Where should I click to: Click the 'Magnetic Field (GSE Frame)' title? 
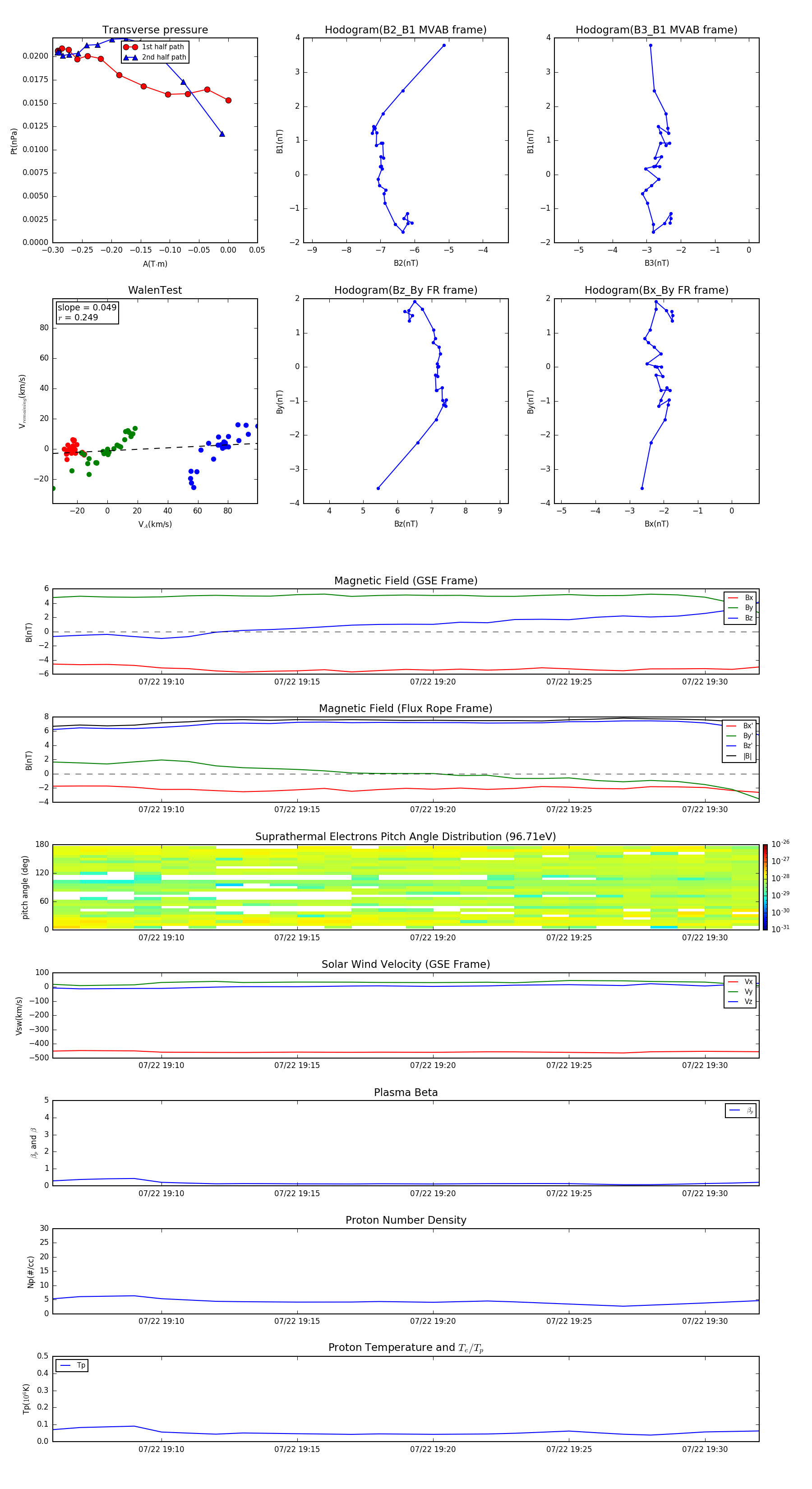tap(406, 581)
